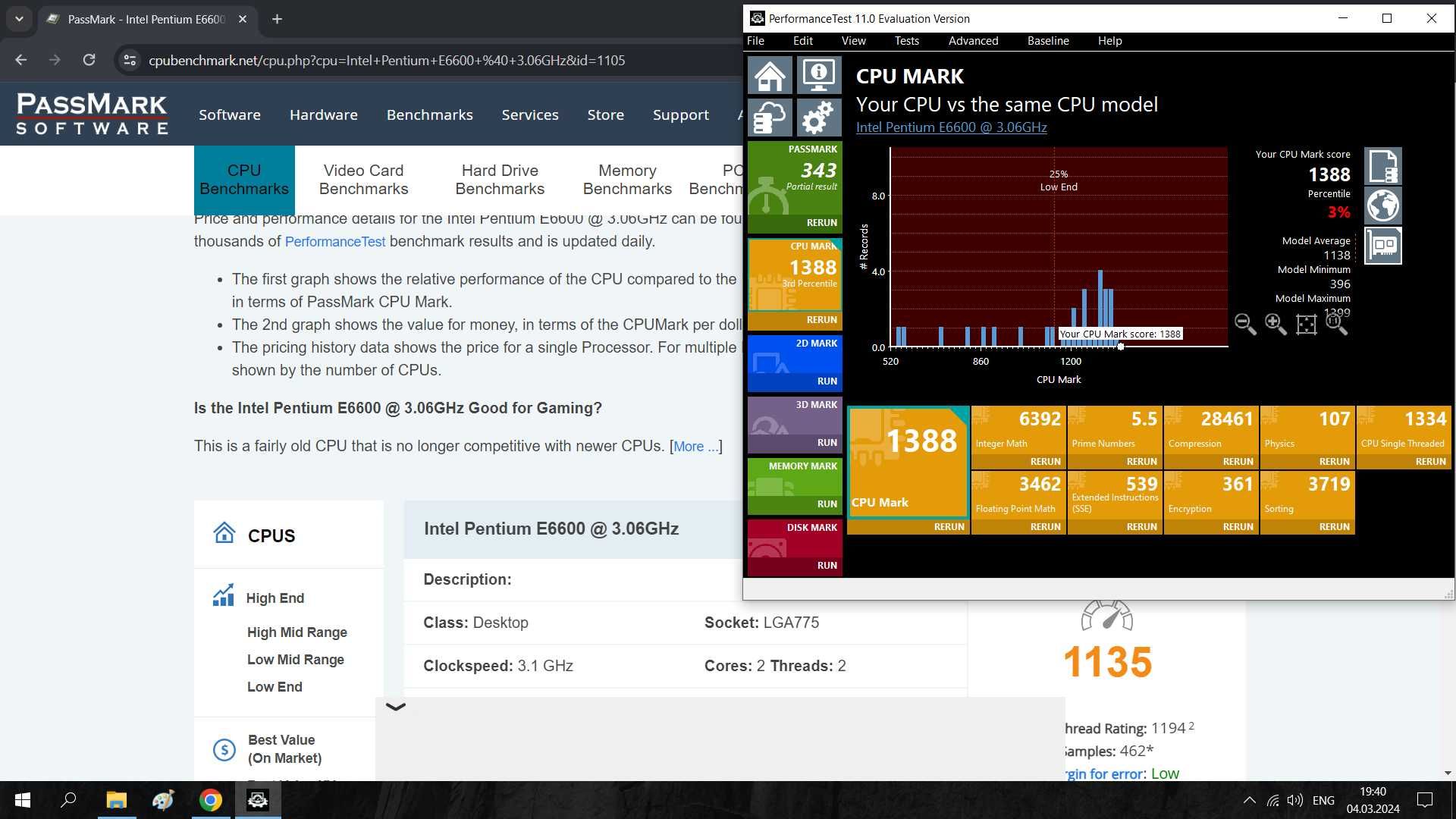Show hidden system tray icons chevron

tap(1249, 800)
